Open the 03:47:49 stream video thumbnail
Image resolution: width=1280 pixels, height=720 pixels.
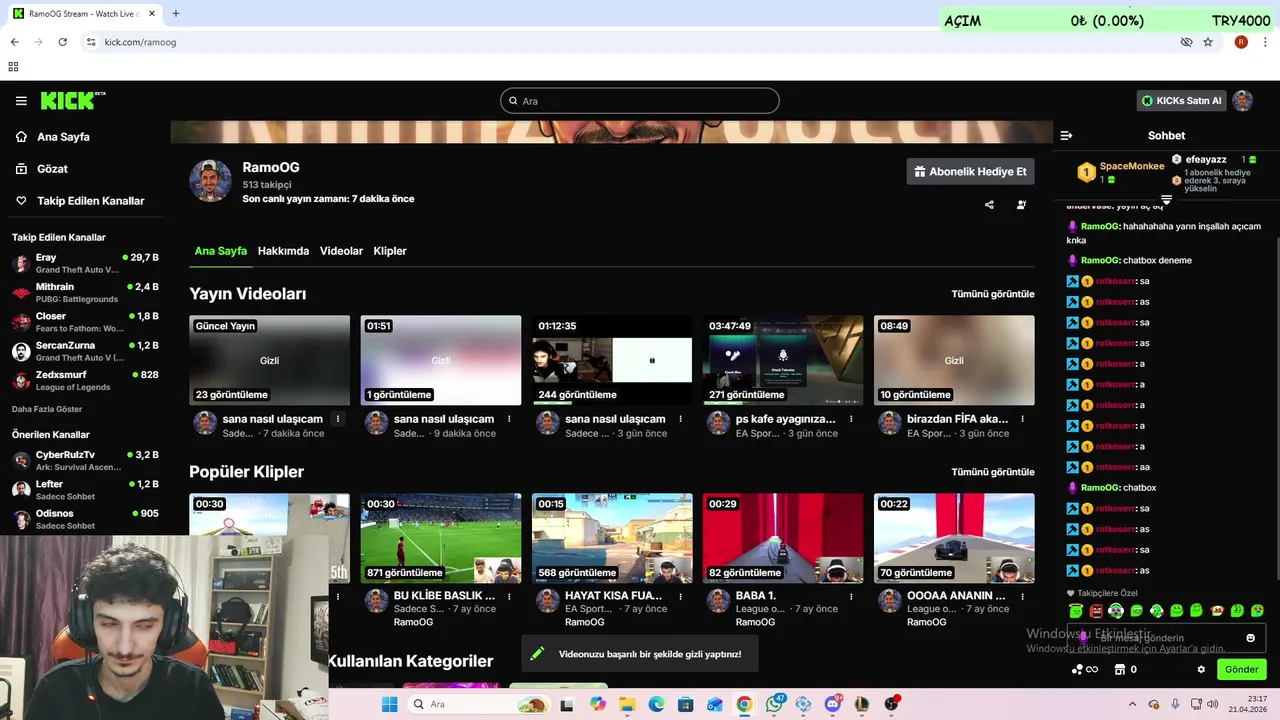coord(783,360)
